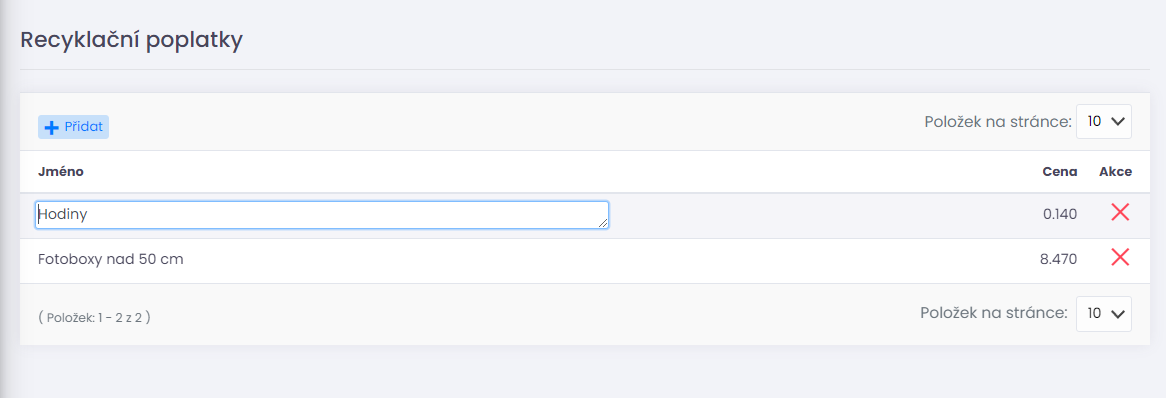Open the top Položek na stránce dropdown
The width and height of the screenshot is (1166, 398).
coord(1104,122)
